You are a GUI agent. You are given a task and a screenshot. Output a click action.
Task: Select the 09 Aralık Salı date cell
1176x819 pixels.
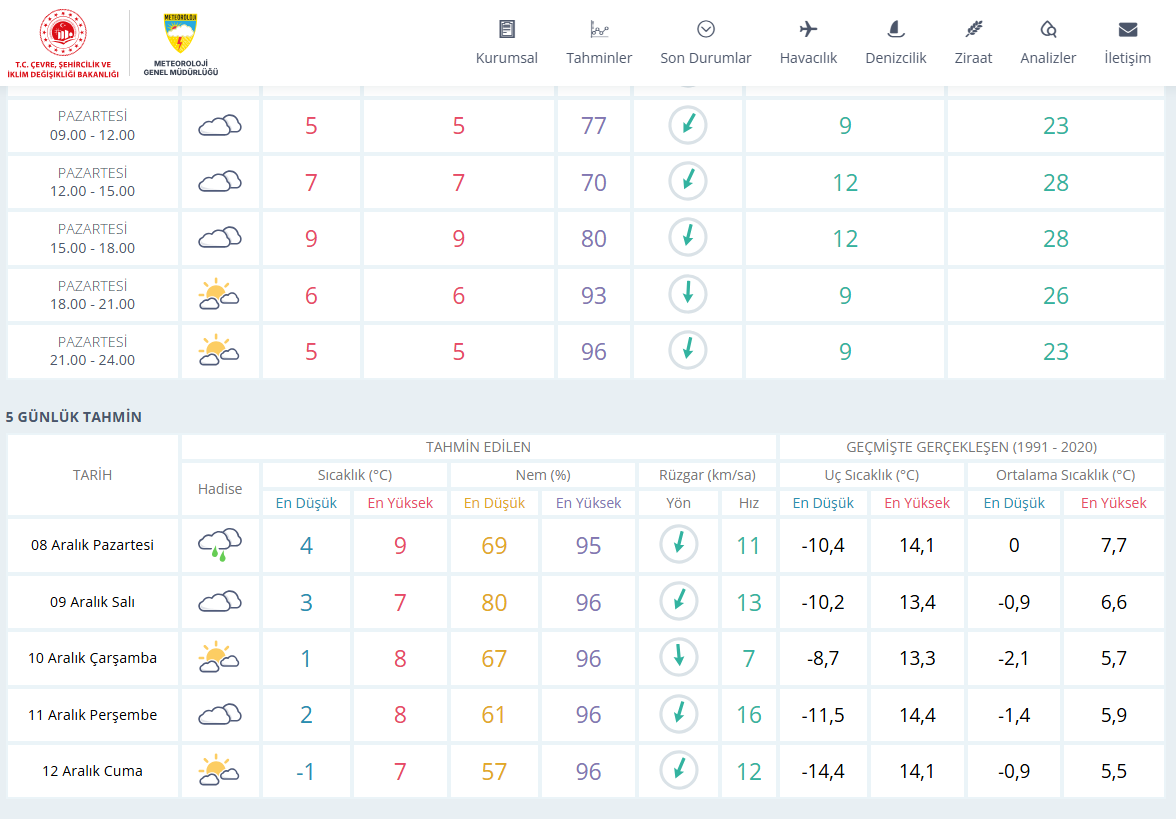click(93, 602)
